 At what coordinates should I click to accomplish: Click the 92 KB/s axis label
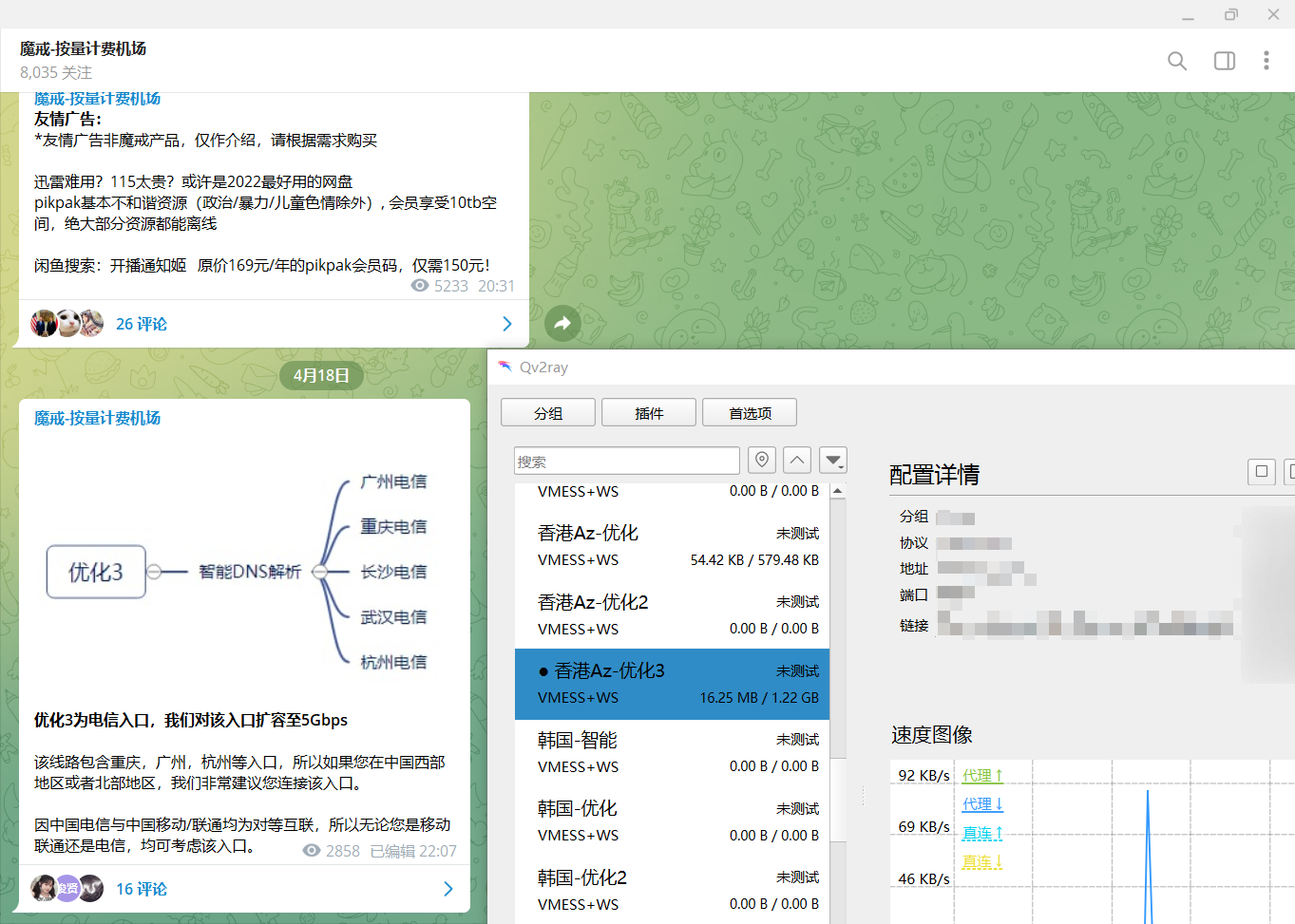point(924,776)
